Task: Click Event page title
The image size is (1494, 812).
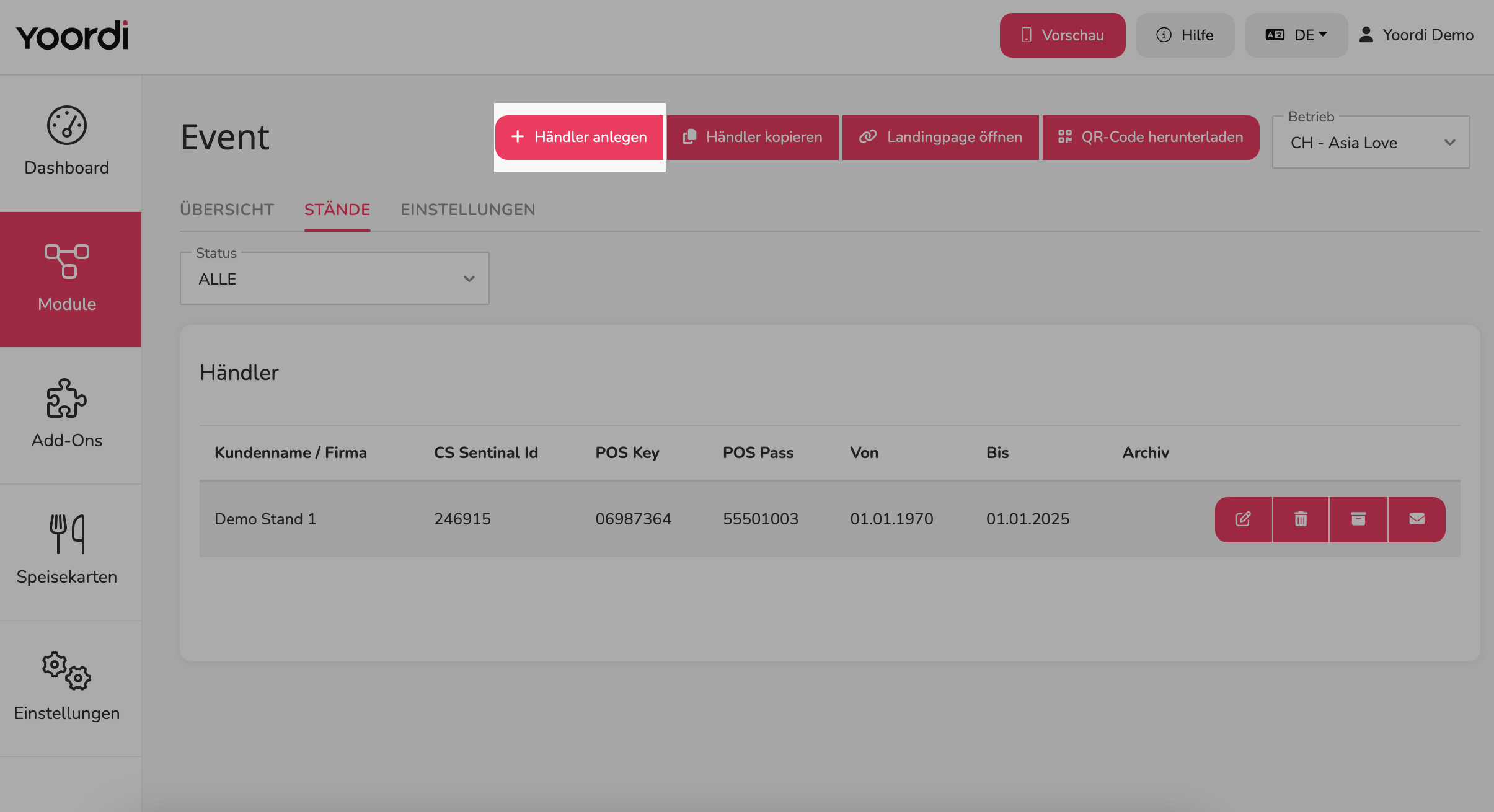Action: [x=225, y=138]
